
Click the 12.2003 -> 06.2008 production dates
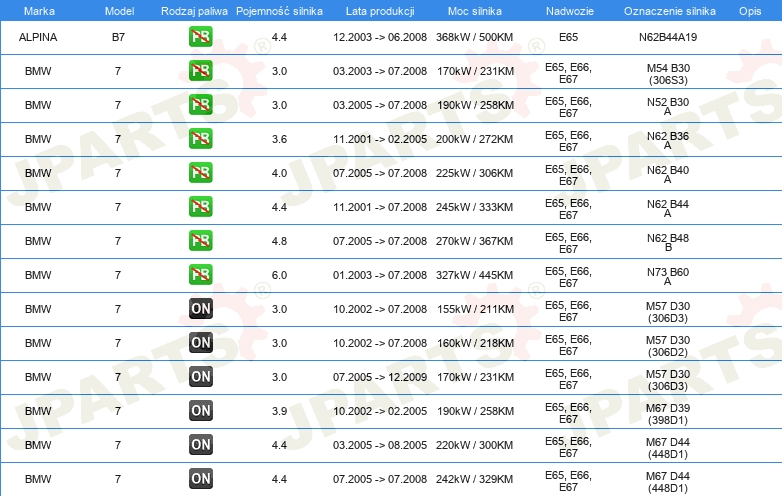pos(380,37)
